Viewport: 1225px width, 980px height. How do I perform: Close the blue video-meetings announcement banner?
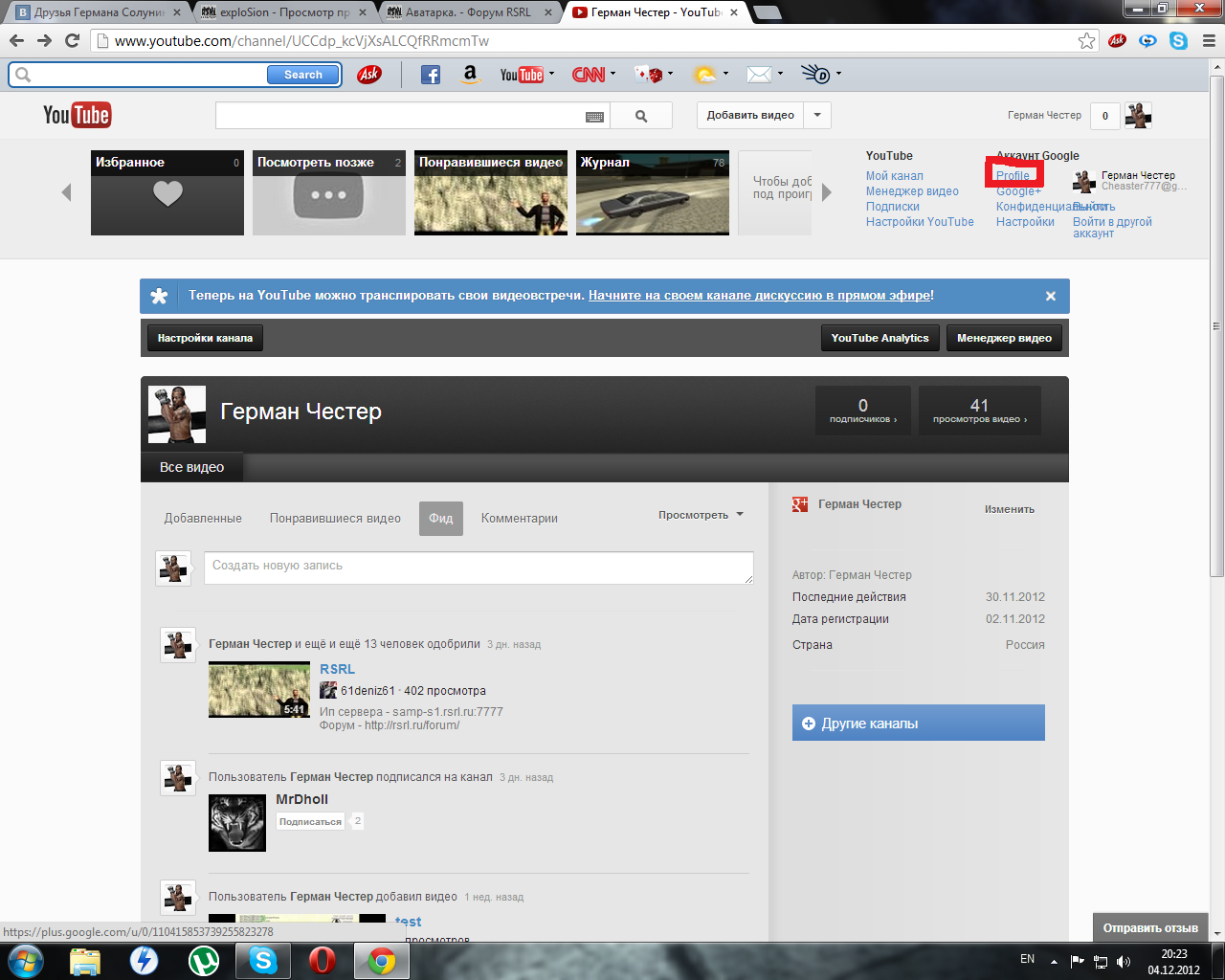[1050, 297]
